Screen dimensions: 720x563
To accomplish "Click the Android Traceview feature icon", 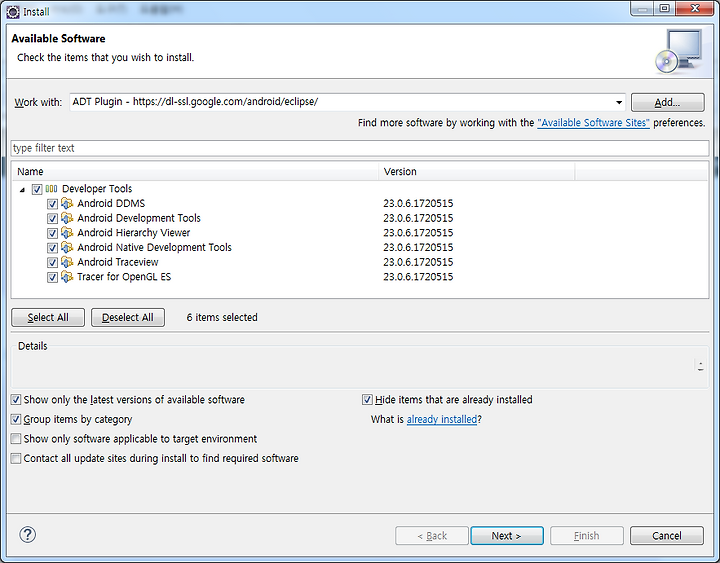I will coord(67,262).
